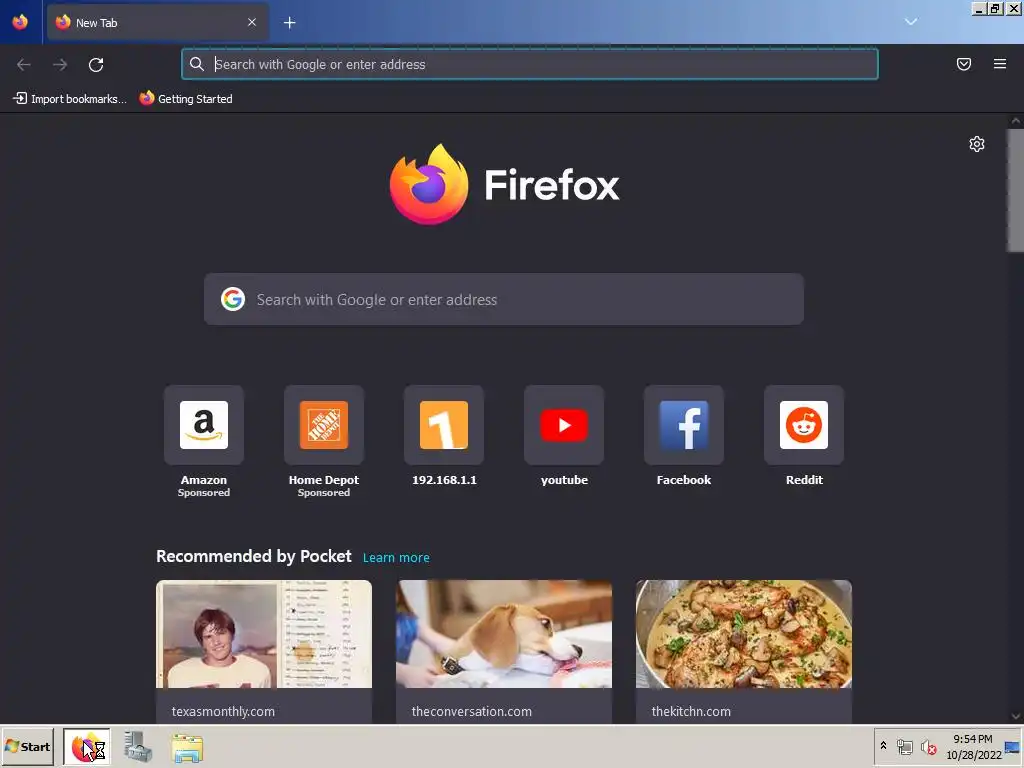The width and height of the screenshot is (1024, 768).
Task: Open the Firefox application menu
Action: pyautogui.click(x=1000, y=64)
